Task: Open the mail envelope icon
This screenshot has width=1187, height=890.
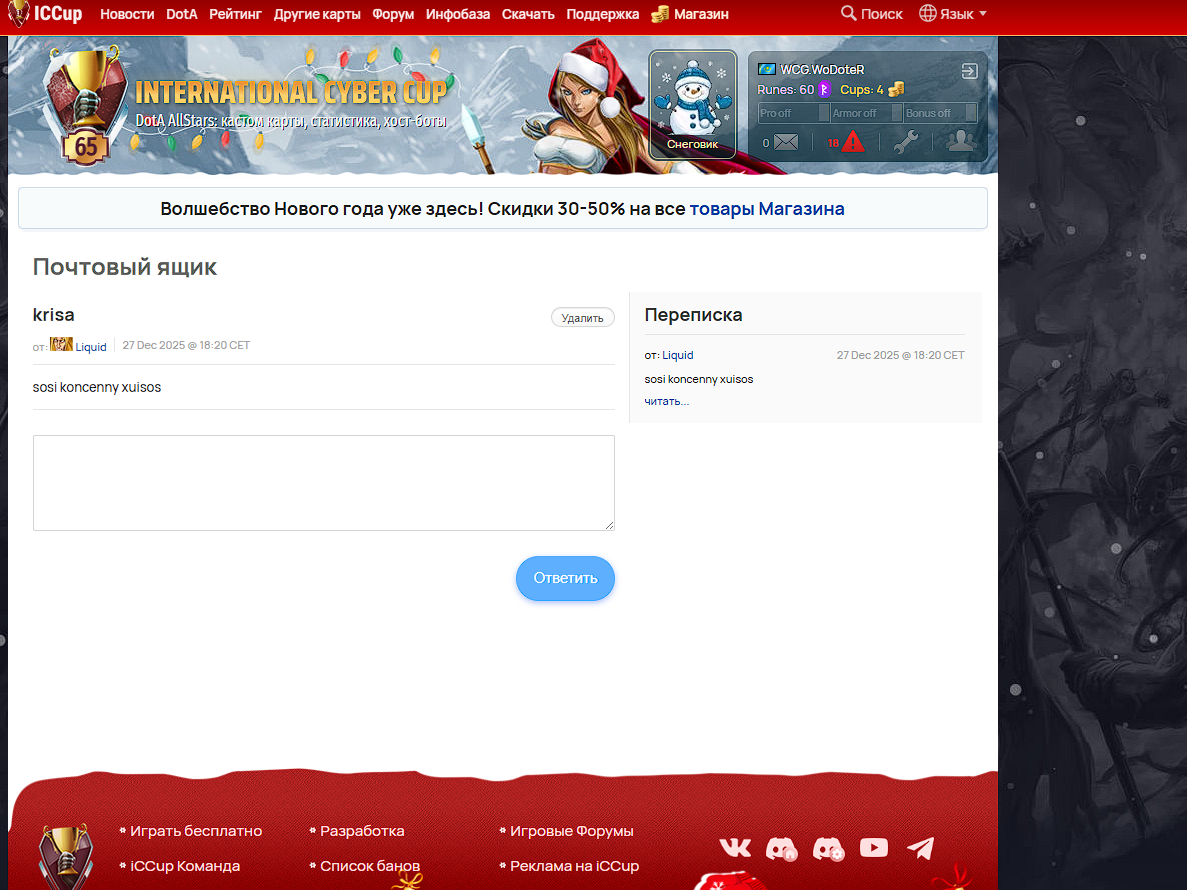Action: [x=786, y=142]
